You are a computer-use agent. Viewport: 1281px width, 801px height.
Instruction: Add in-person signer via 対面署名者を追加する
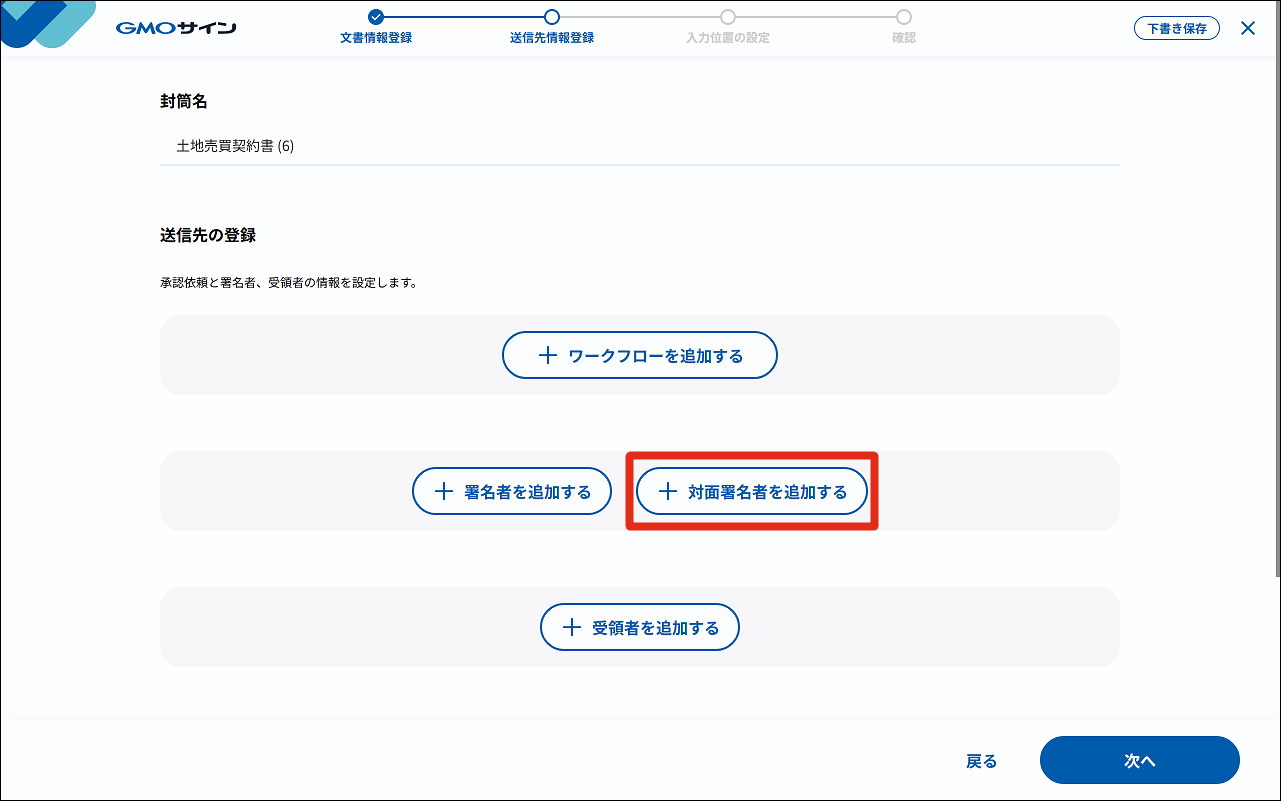pos(752,491)
